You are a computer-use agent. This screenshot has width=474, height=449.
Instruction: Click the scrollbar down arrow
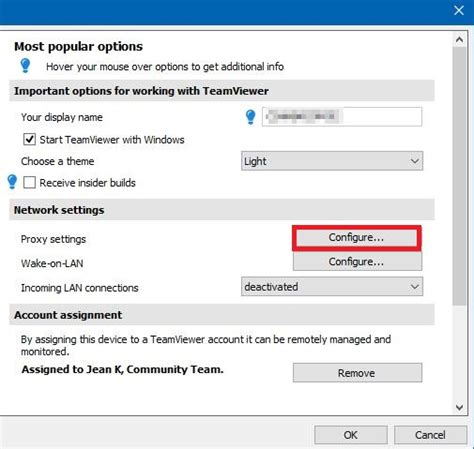tap(459, 407)
